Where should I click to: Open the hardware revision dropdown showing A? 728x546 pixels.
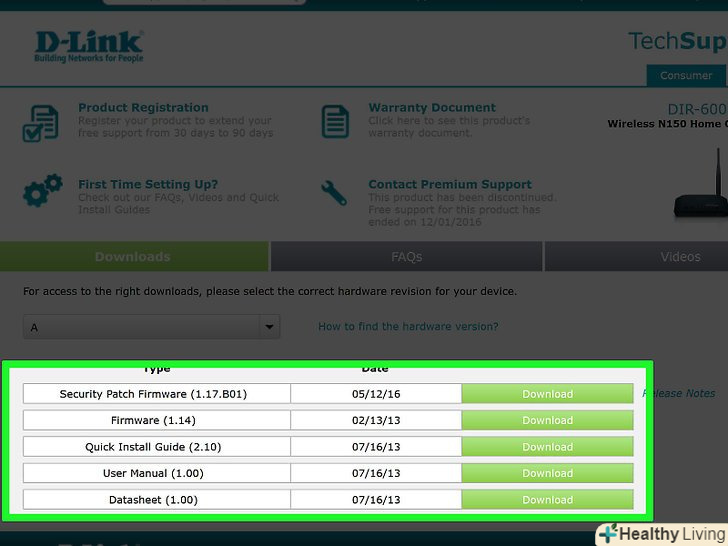(x=151, y=327)
